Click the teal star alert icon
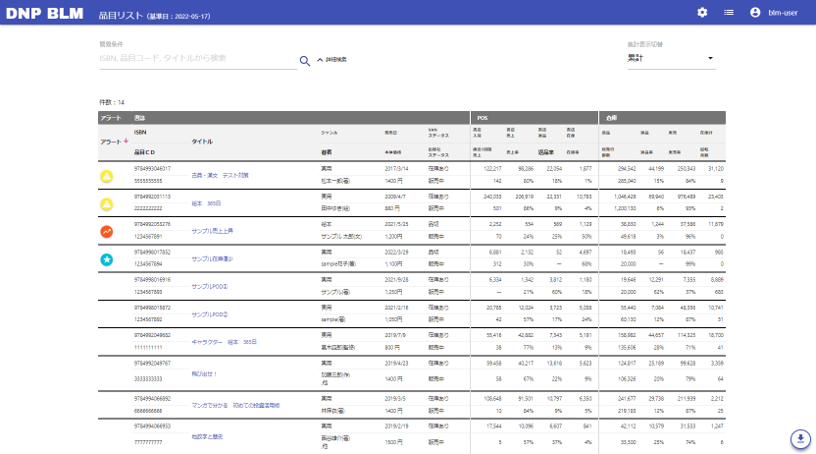This screenshot has width=816, height=454. click(x=106, y=259)
